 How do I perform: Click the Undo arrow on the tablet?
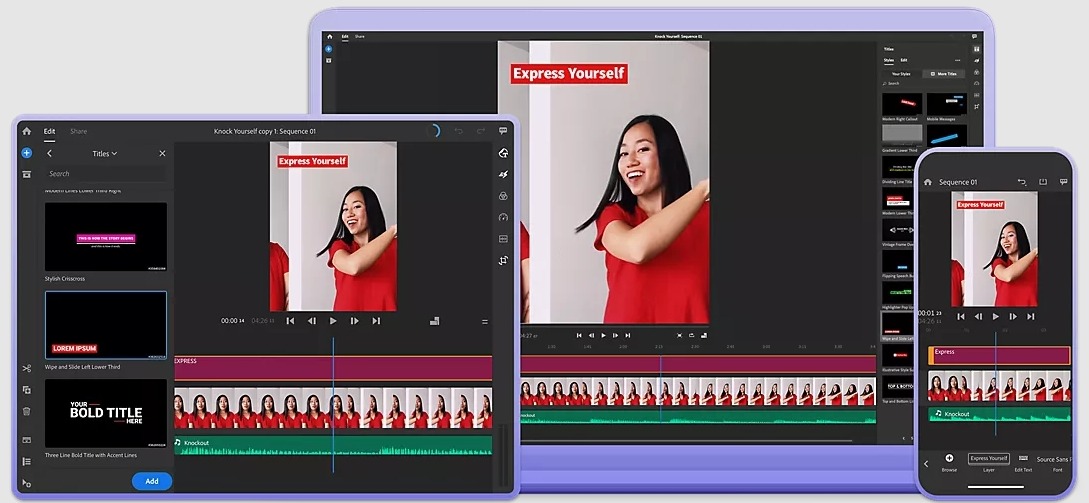[x=459, y=131]
